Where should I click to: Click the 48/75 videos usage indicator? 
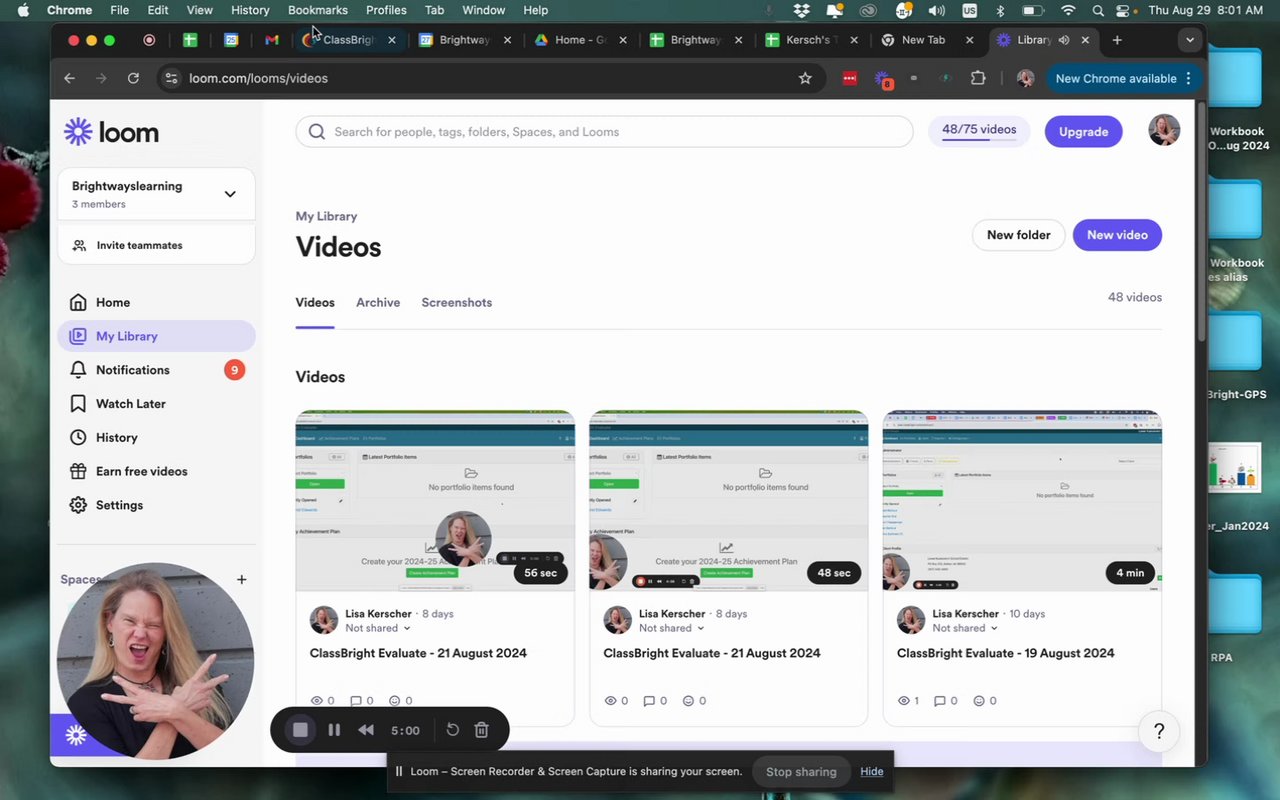979,131
